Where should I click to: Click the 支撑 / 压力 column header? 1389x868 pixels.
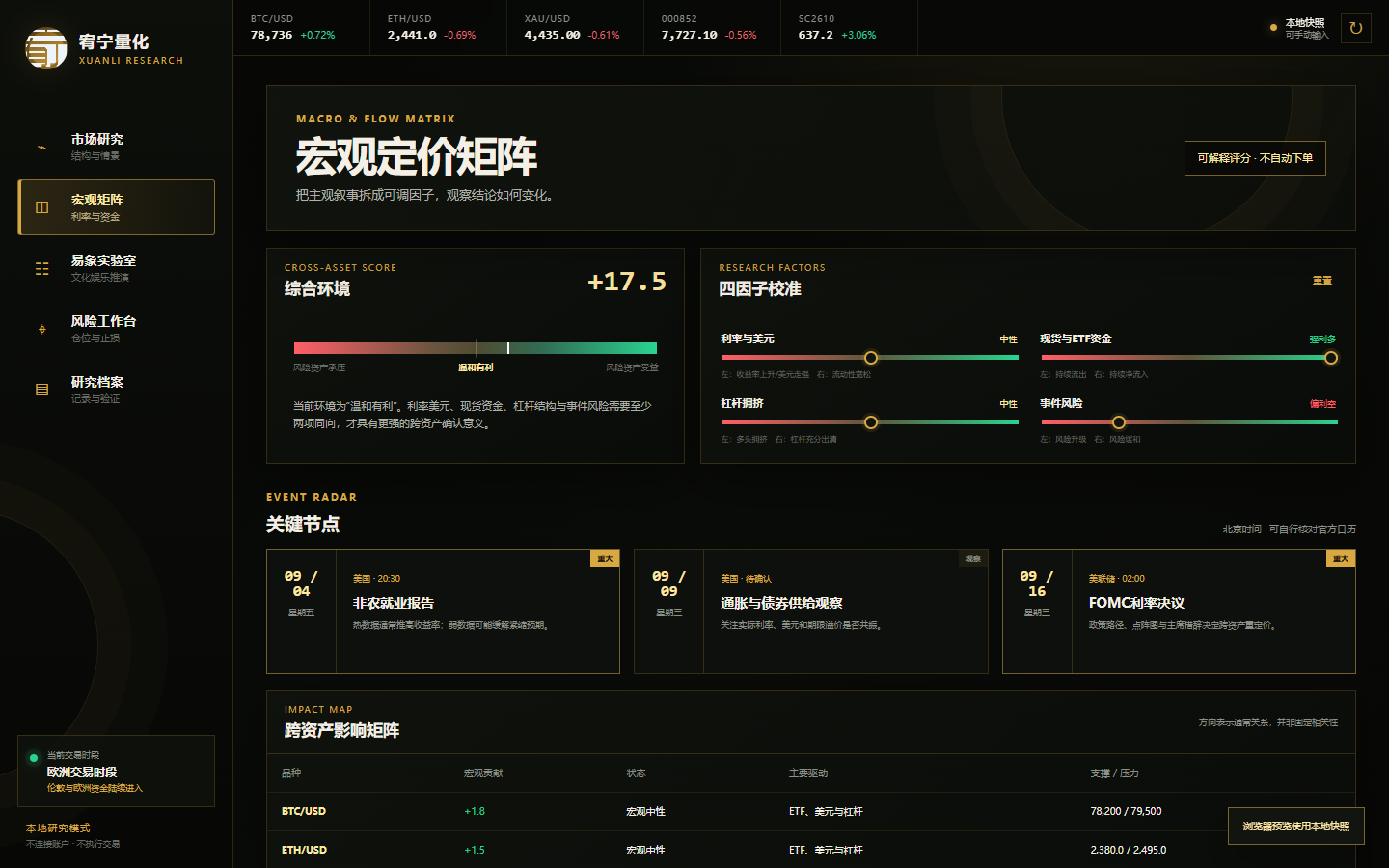[1114, 773]
